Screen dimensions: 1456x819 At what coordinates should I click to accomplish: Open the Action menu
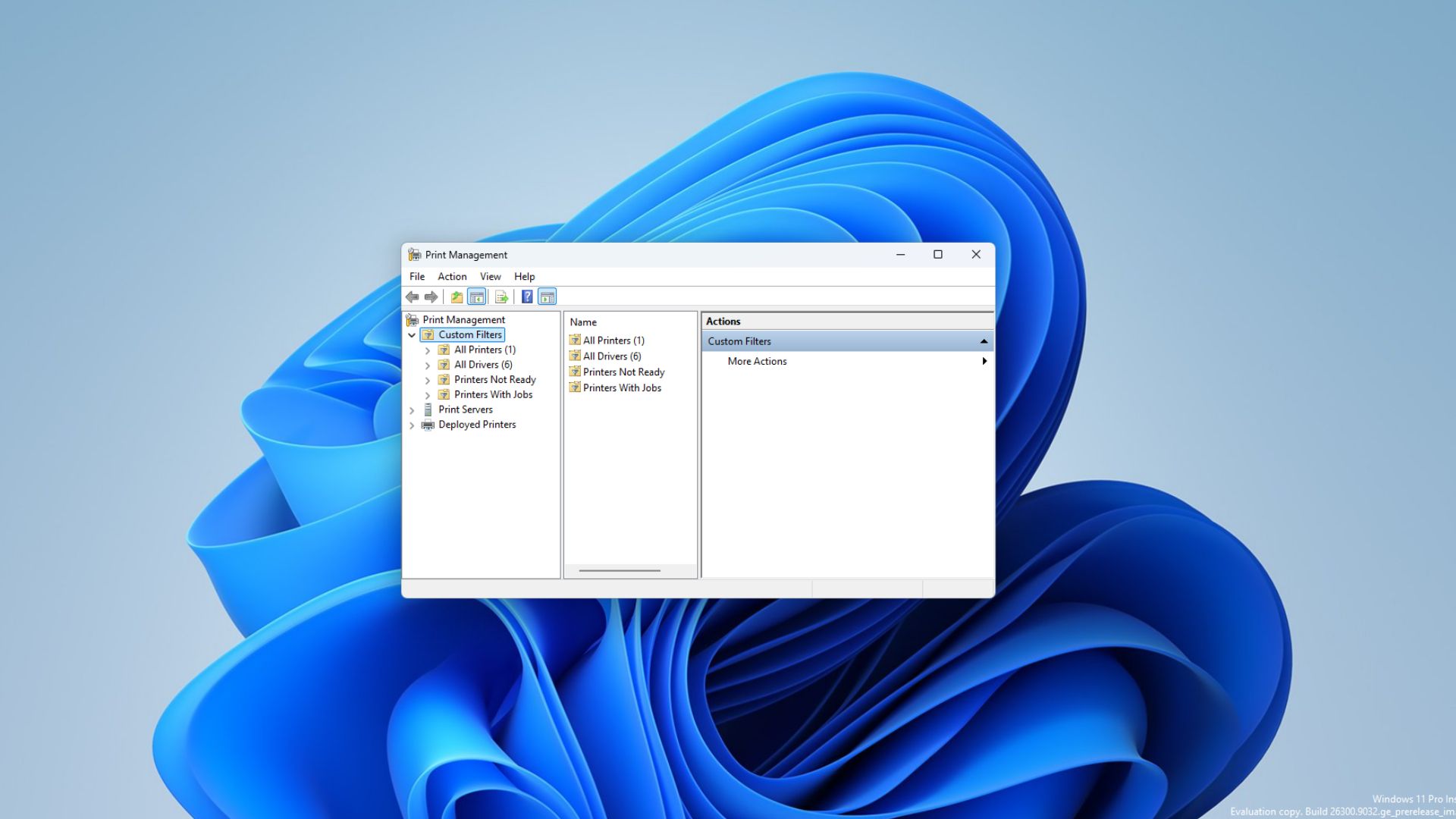pos(452,277)
